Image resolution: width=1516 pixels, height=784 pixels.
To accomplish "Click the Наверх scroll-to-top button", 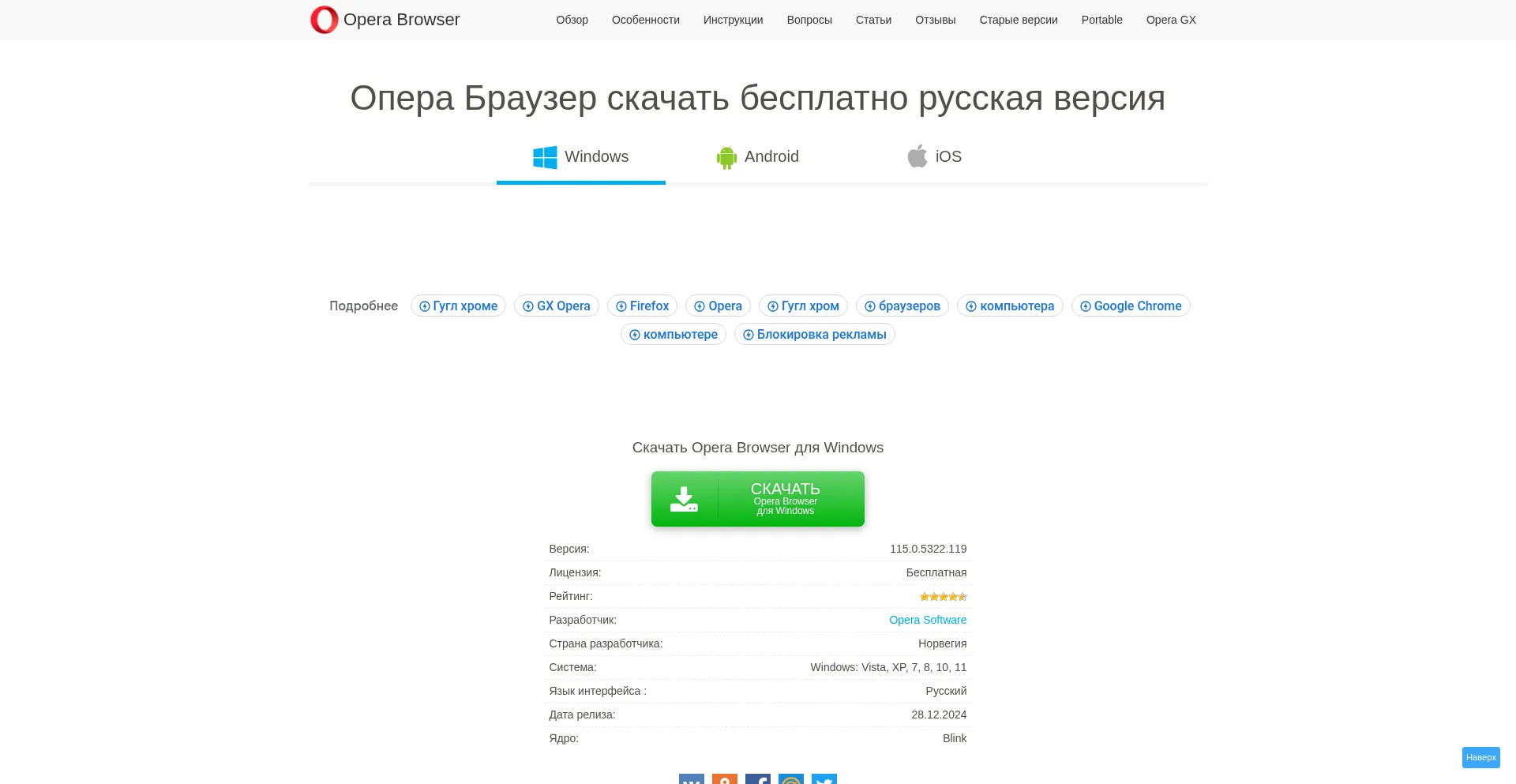I will coord(1480,757).
